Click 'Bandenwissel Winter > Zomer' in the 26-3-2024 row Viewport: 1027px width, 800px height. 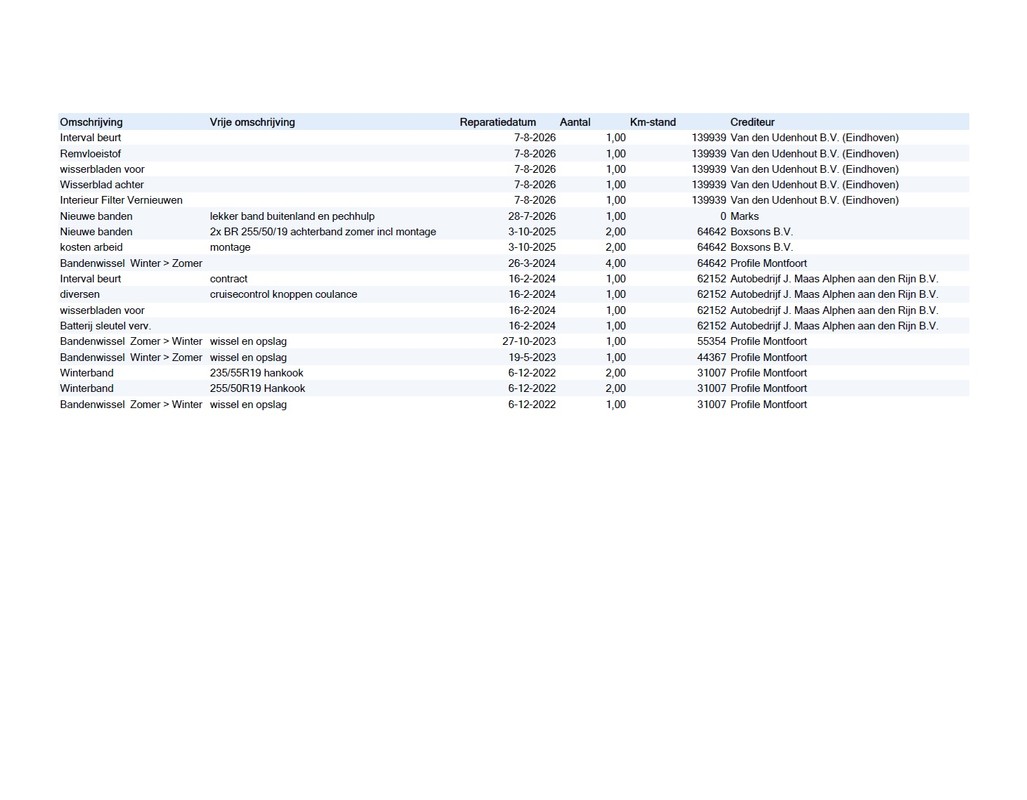131,263
